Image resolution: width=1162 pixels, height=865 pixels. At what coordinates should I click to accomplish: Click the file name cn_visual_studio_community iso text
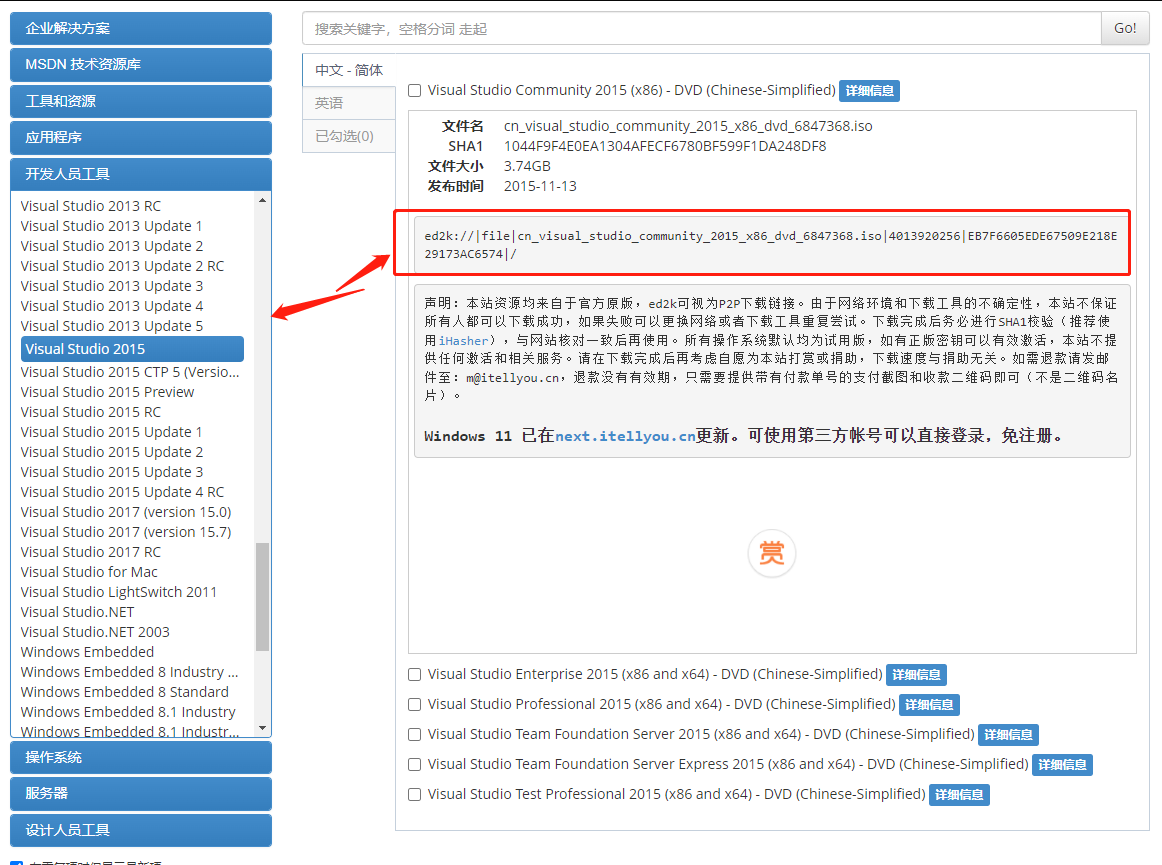tap(688, 126)
